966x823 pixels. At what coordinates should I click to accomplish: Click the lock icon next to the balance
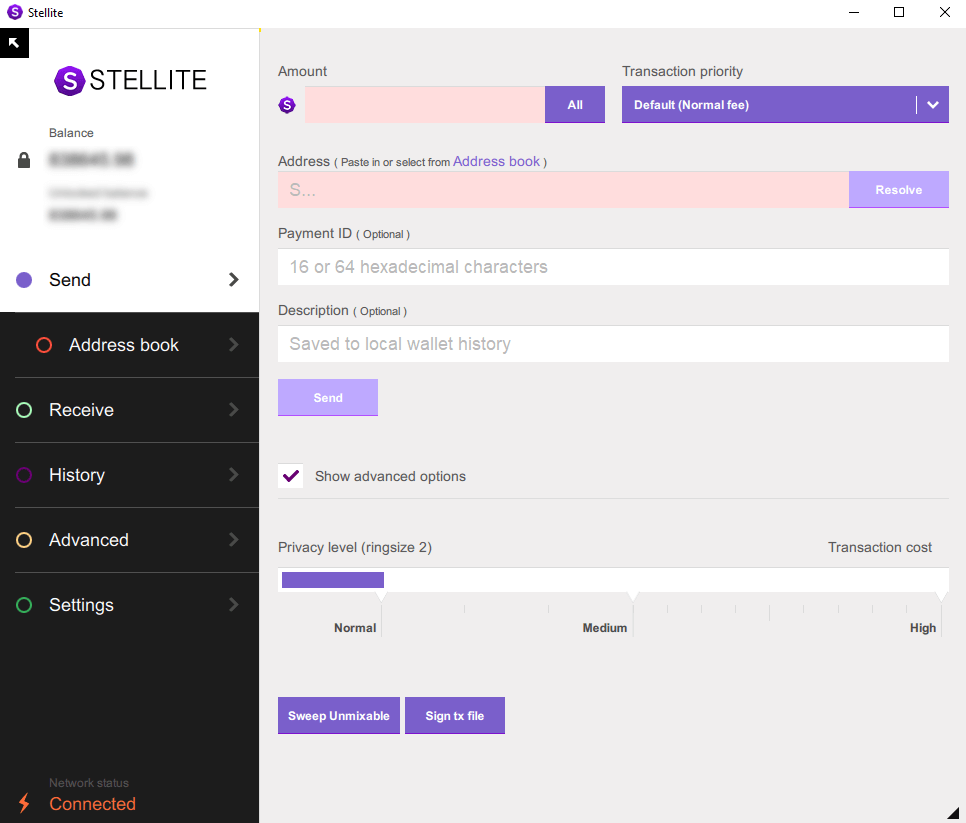pyautogui.click(x=23, y=159)
